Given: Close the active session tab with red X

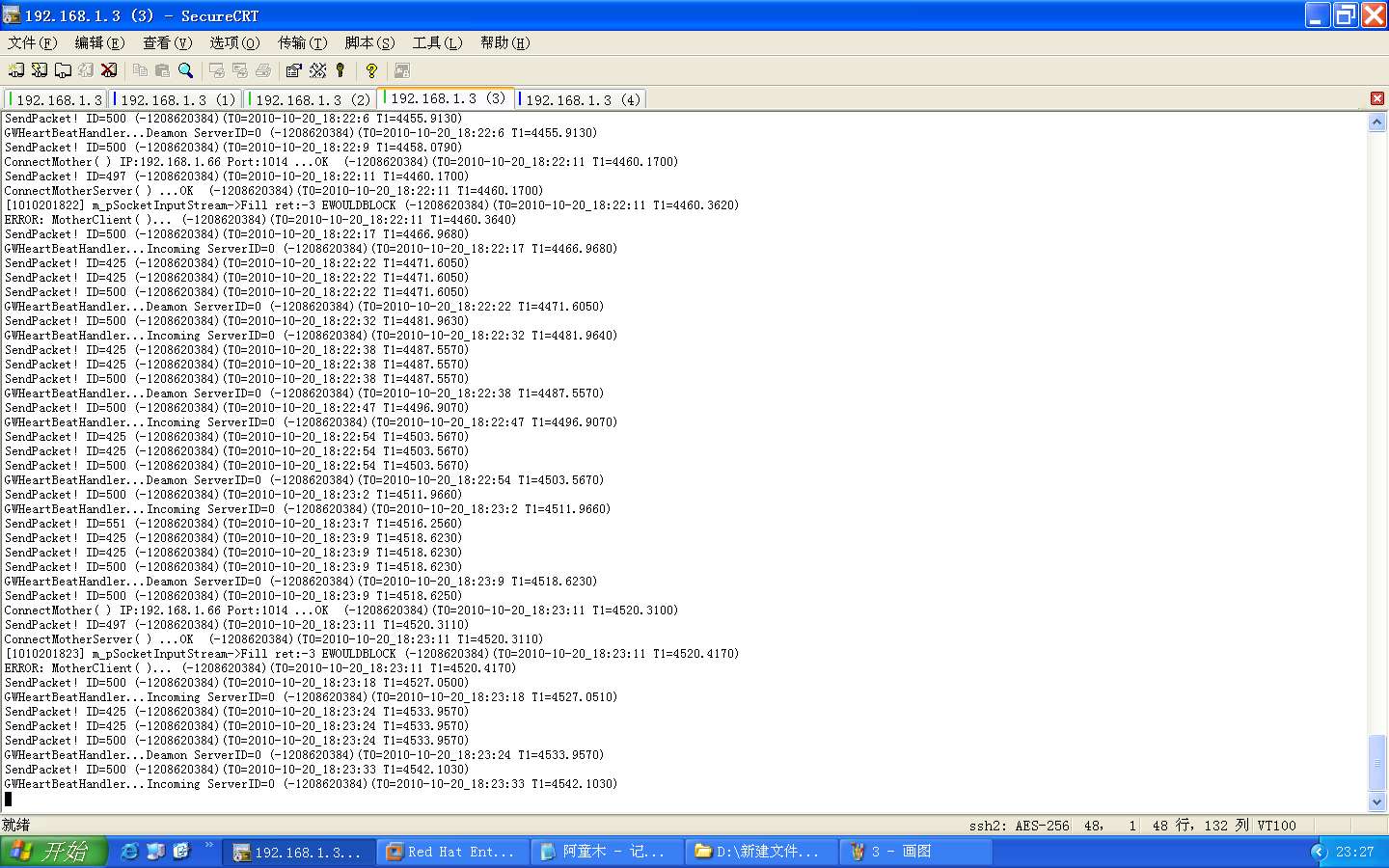Looking at the screenshot, I should click(1377, 98).
